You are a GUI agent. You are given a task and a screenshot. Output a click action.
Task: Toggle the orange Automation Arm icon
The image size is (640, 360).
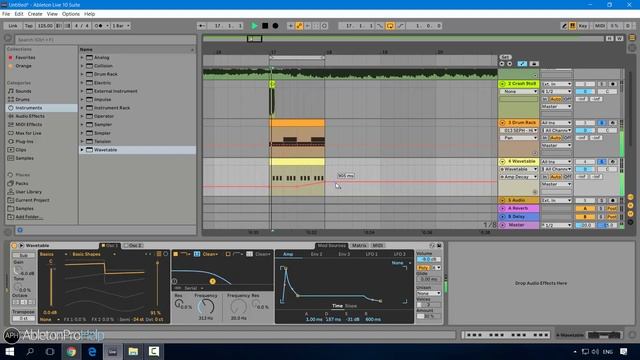click(299, 26)
